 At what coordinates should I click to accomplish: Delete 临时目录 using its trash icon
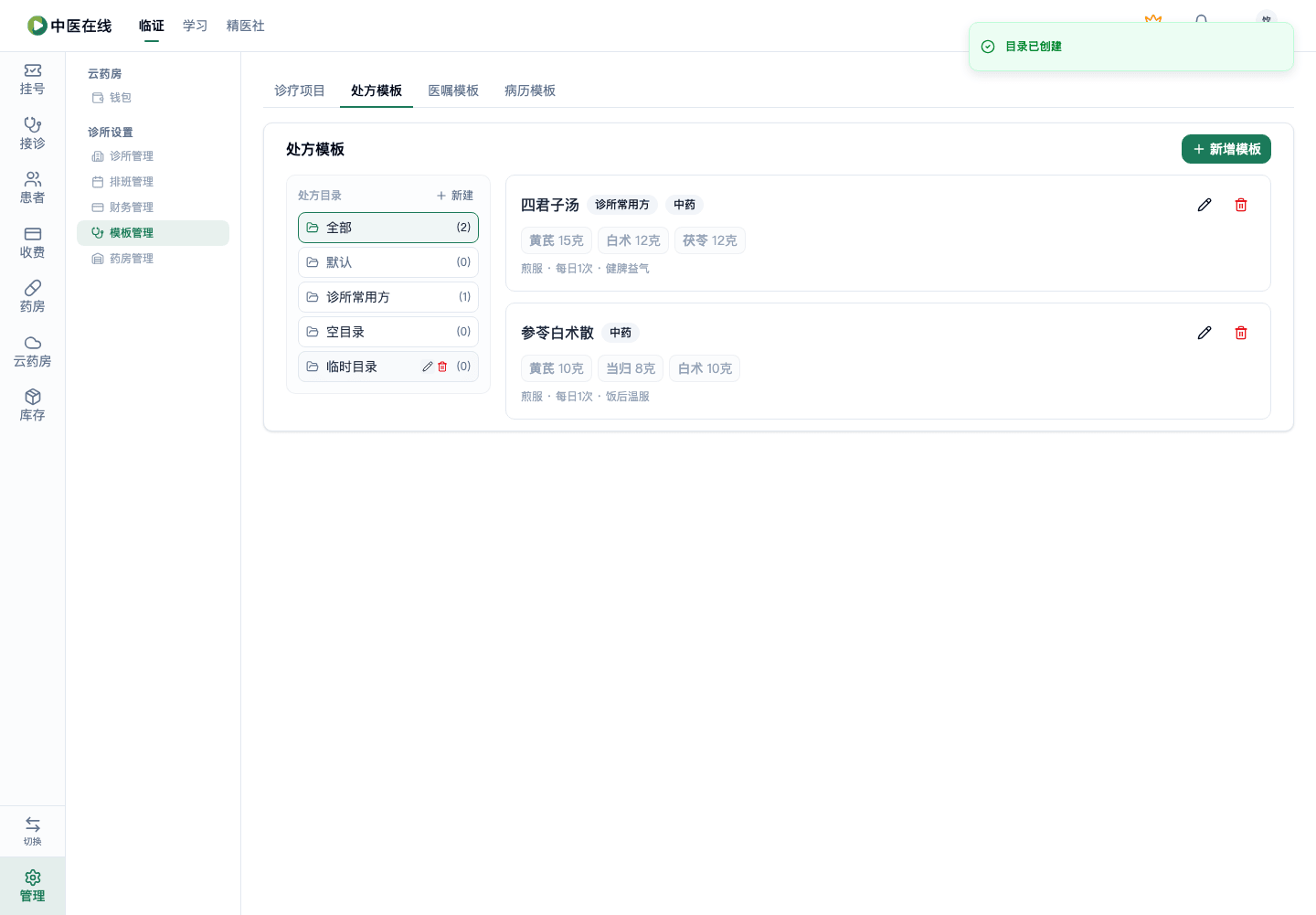tap(442, 367)
